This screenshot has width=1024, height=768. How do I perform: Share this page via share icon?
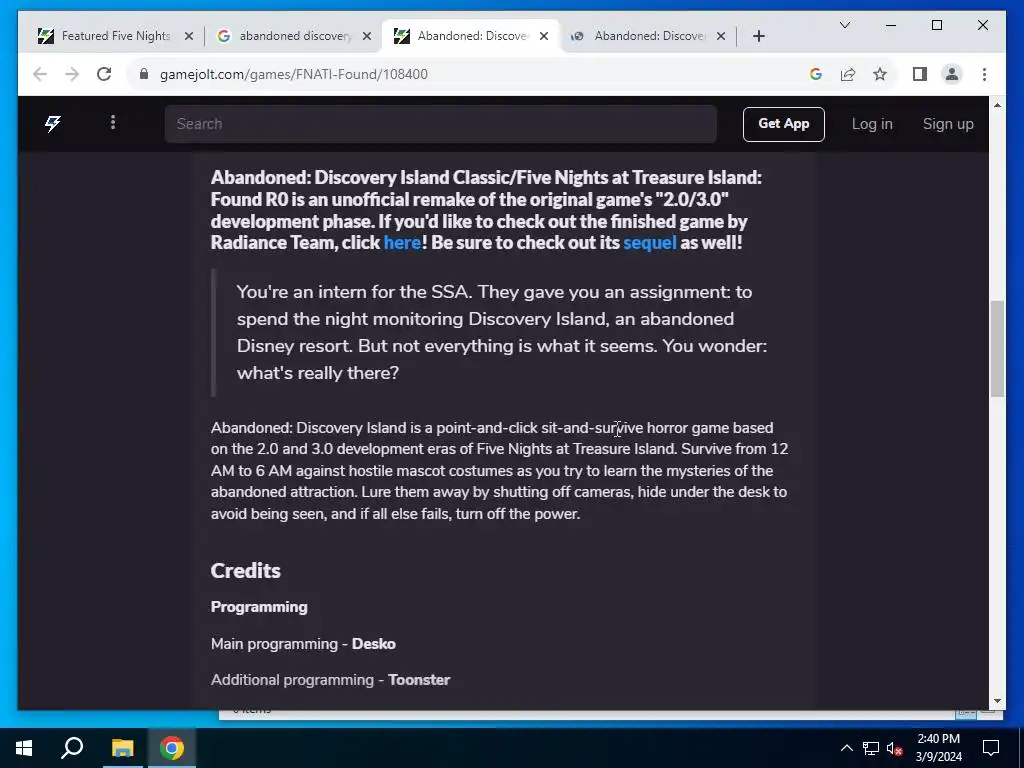coord(848,74)
